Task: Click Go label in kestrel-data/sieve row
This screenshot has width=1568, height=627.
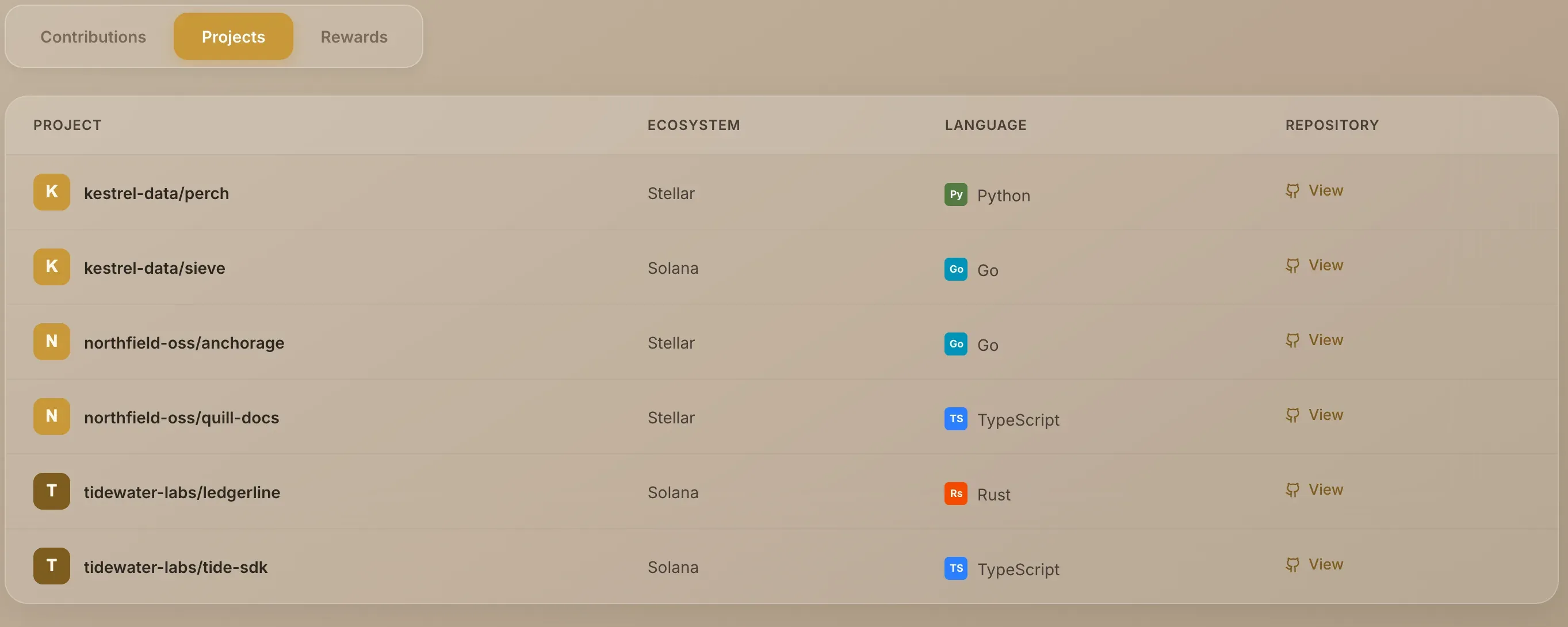Action: [x=987, y=270]
